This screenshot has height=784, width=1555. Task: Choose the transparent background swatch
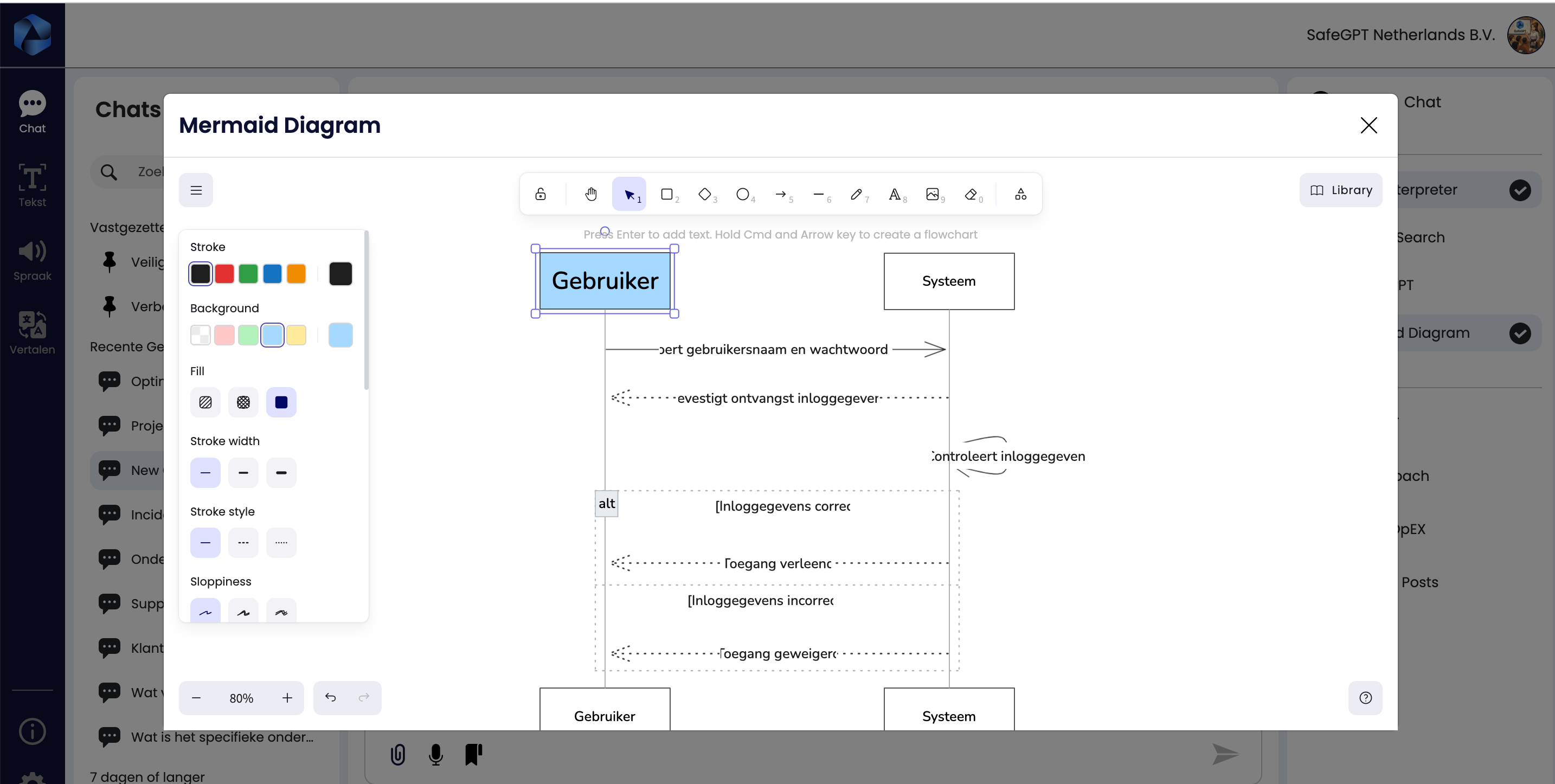click(201, 335)
